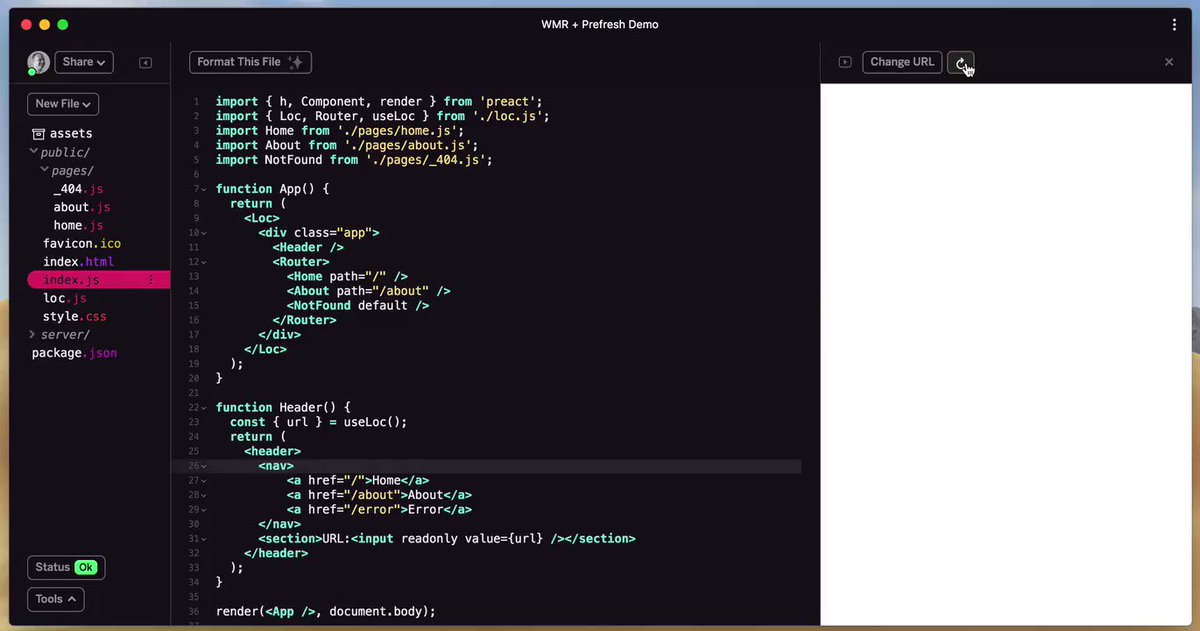This screenshot has height=631, width=1200.
Task: Click the "/error" href on line 29
Action: click(x=372, y=510)
